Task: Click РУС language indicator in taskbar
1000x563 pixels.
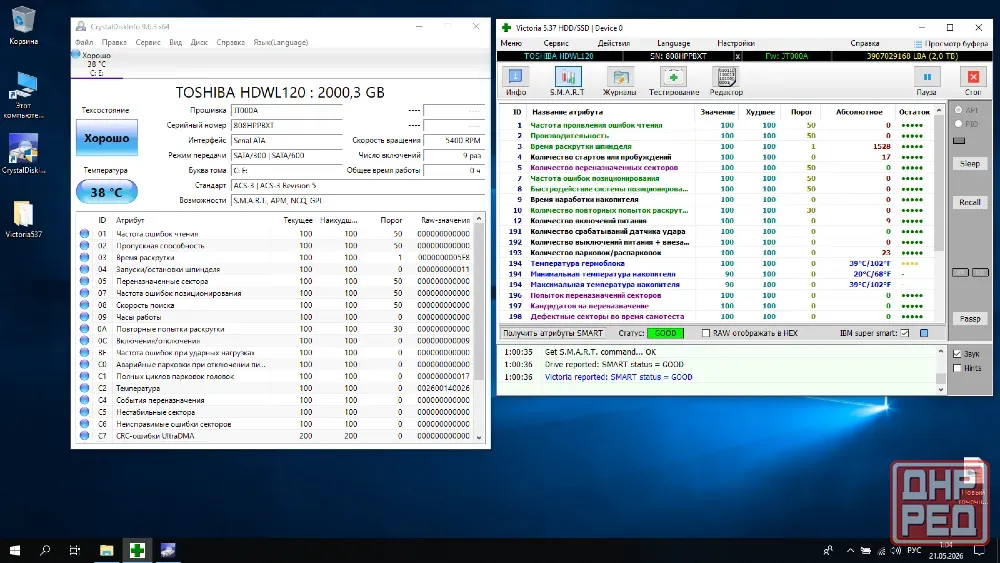Action: click(914, 550)
